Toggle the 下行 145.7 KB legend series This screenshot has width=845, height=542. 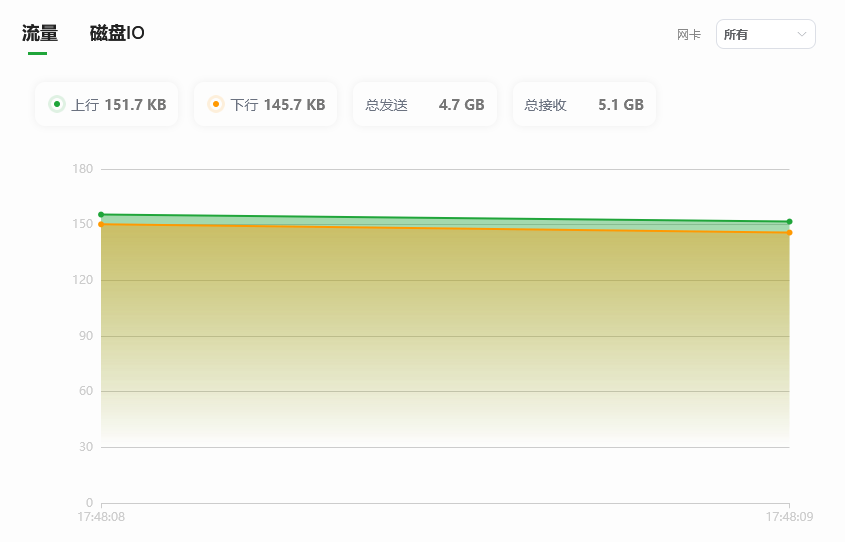point(266,105)
